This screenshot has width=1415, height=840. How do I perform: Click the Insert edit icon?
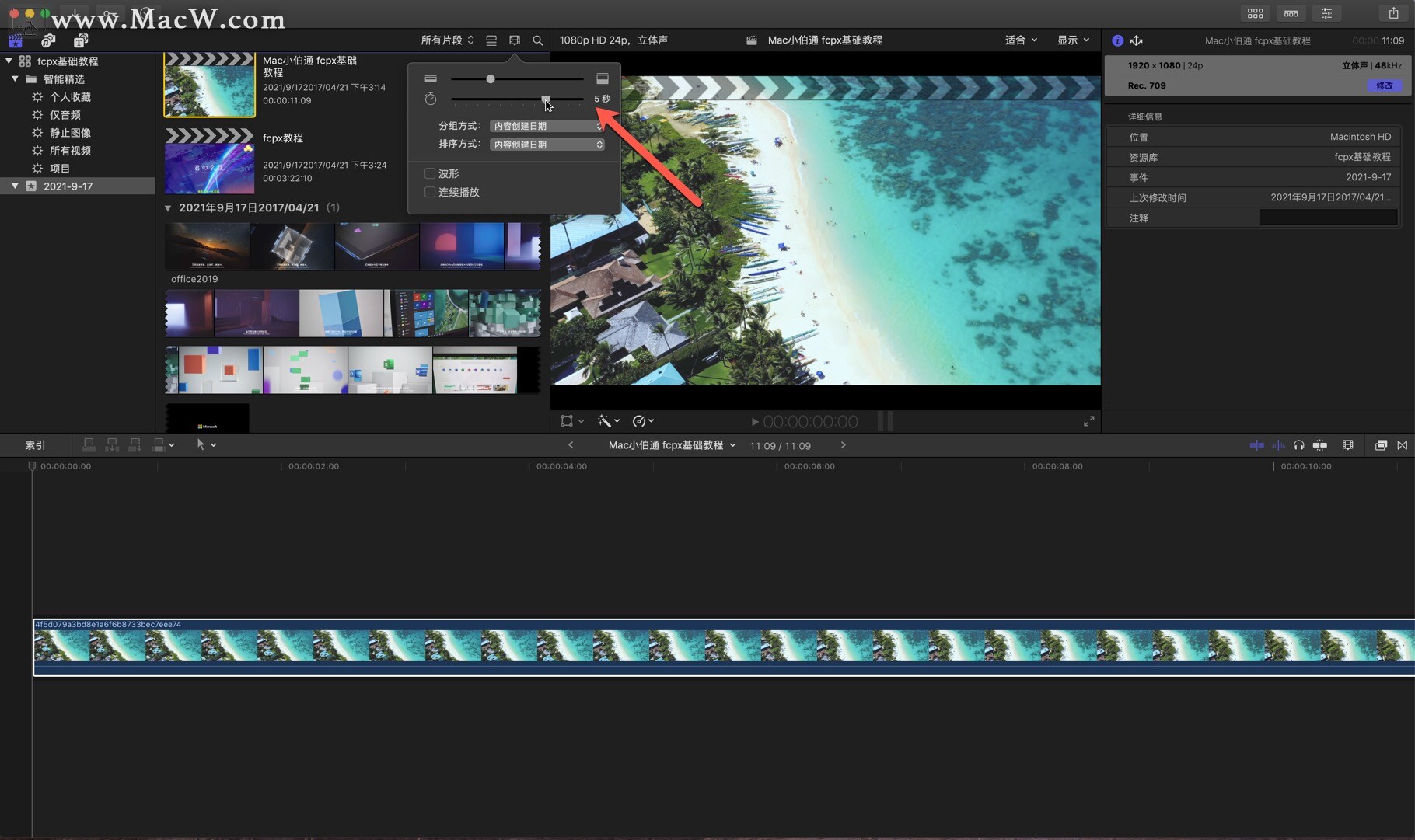[112, 444]
